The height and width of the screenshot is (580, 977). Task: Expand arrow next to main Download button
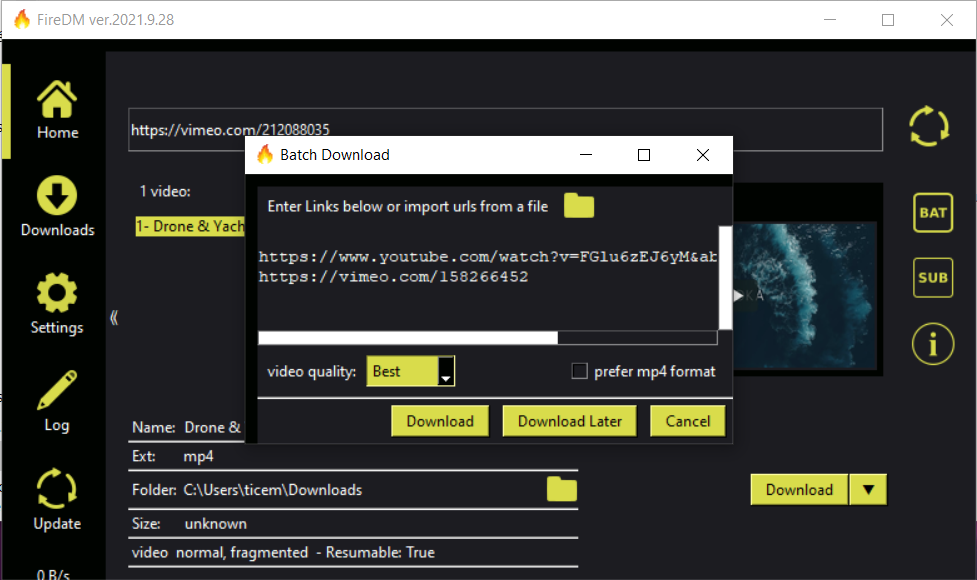coord(868,490)
